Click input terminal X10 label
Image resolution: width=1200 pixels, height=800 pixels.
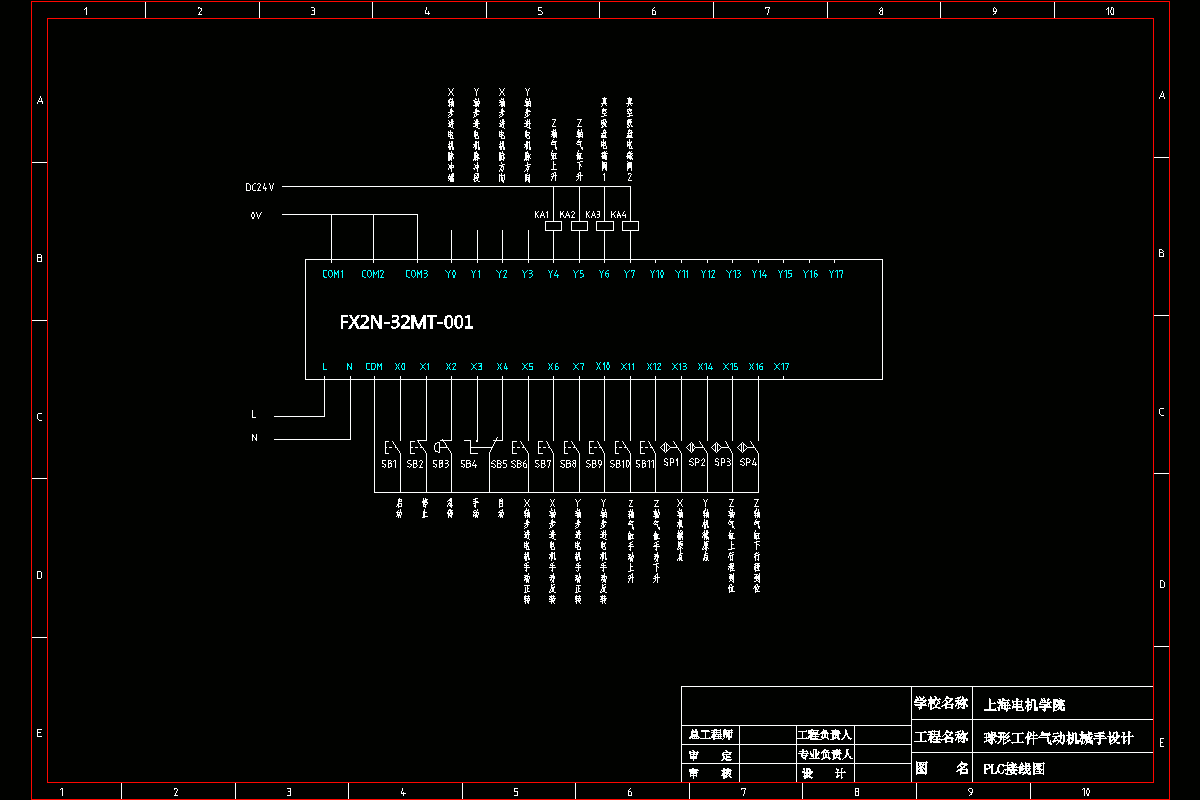pos(603,367)
